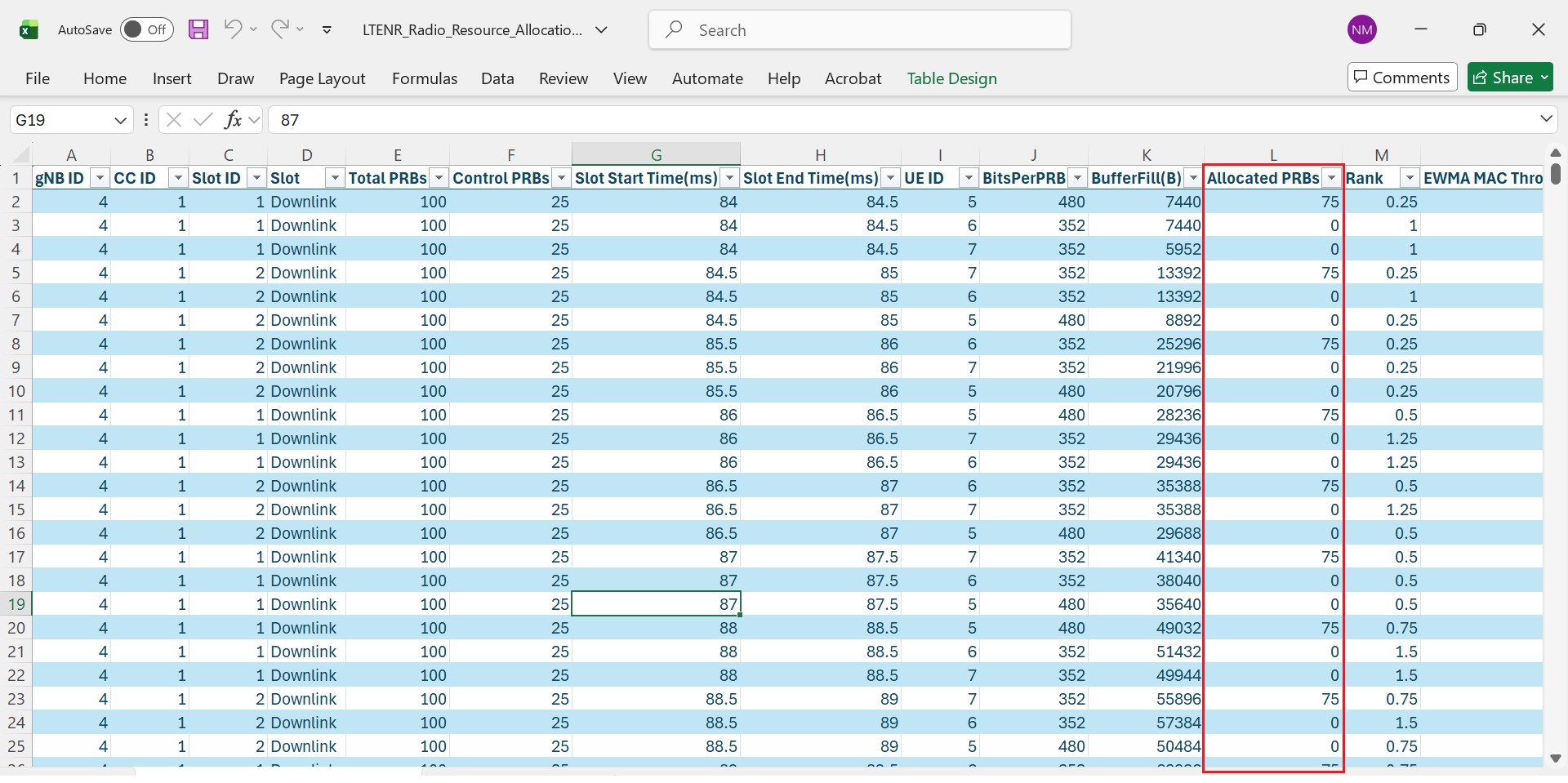Open the Automate tab

coord(707,78)
